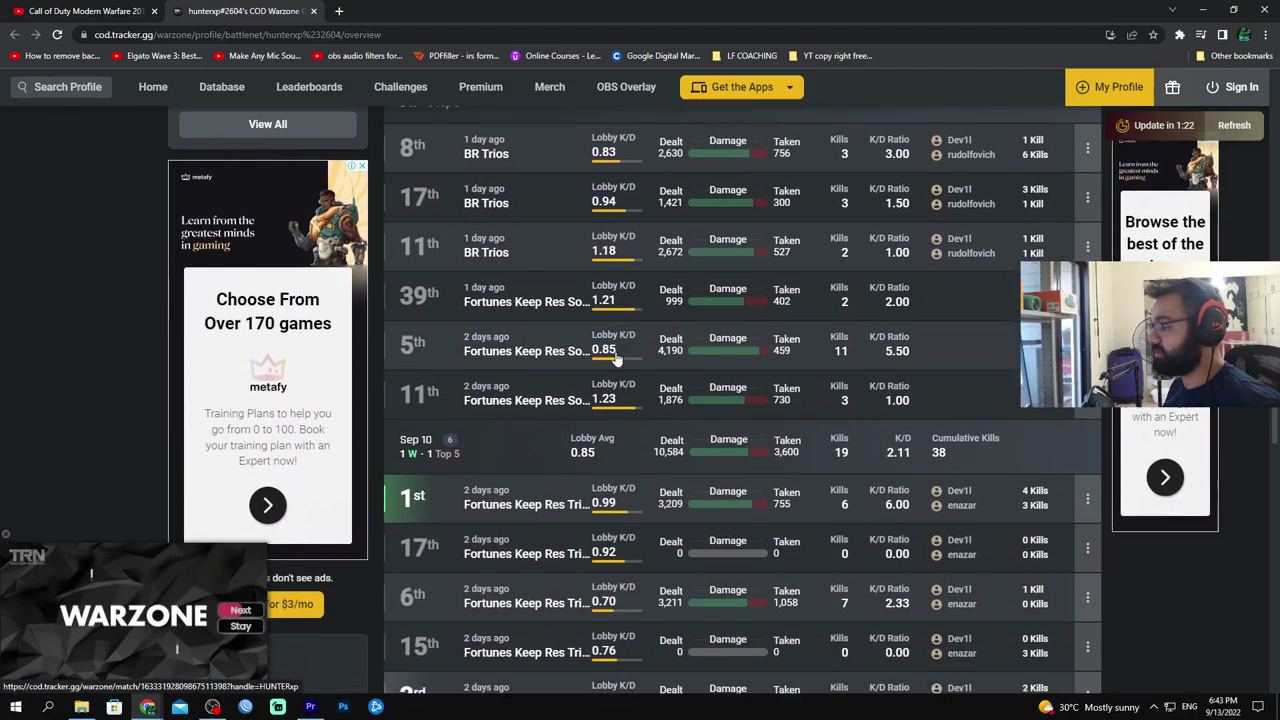Bookmark this page with the star icon

point(1153,35)
